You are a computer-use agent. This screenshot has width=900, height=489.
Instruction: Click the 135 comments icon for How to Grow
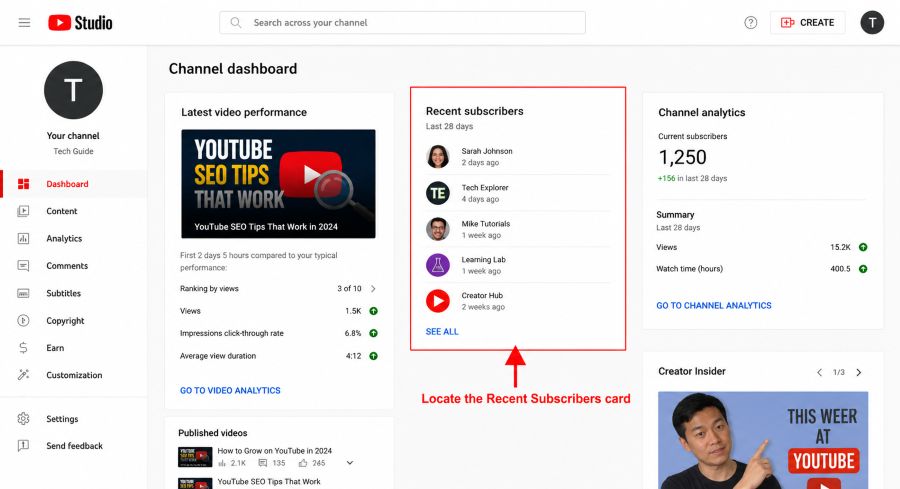click(263, 463)
